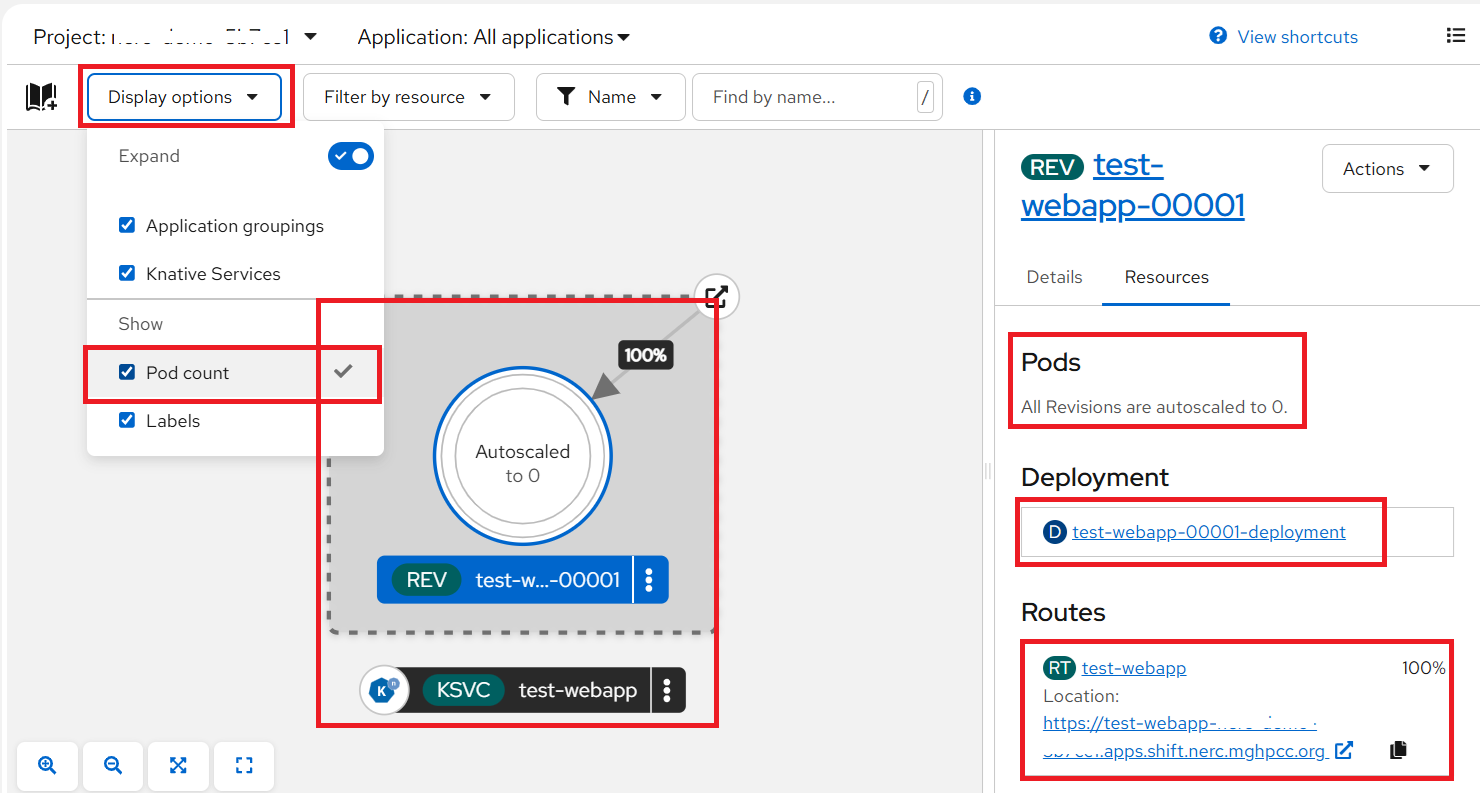
Task: Open the Filter by resource dropdown
Action: tap(408, 97)
